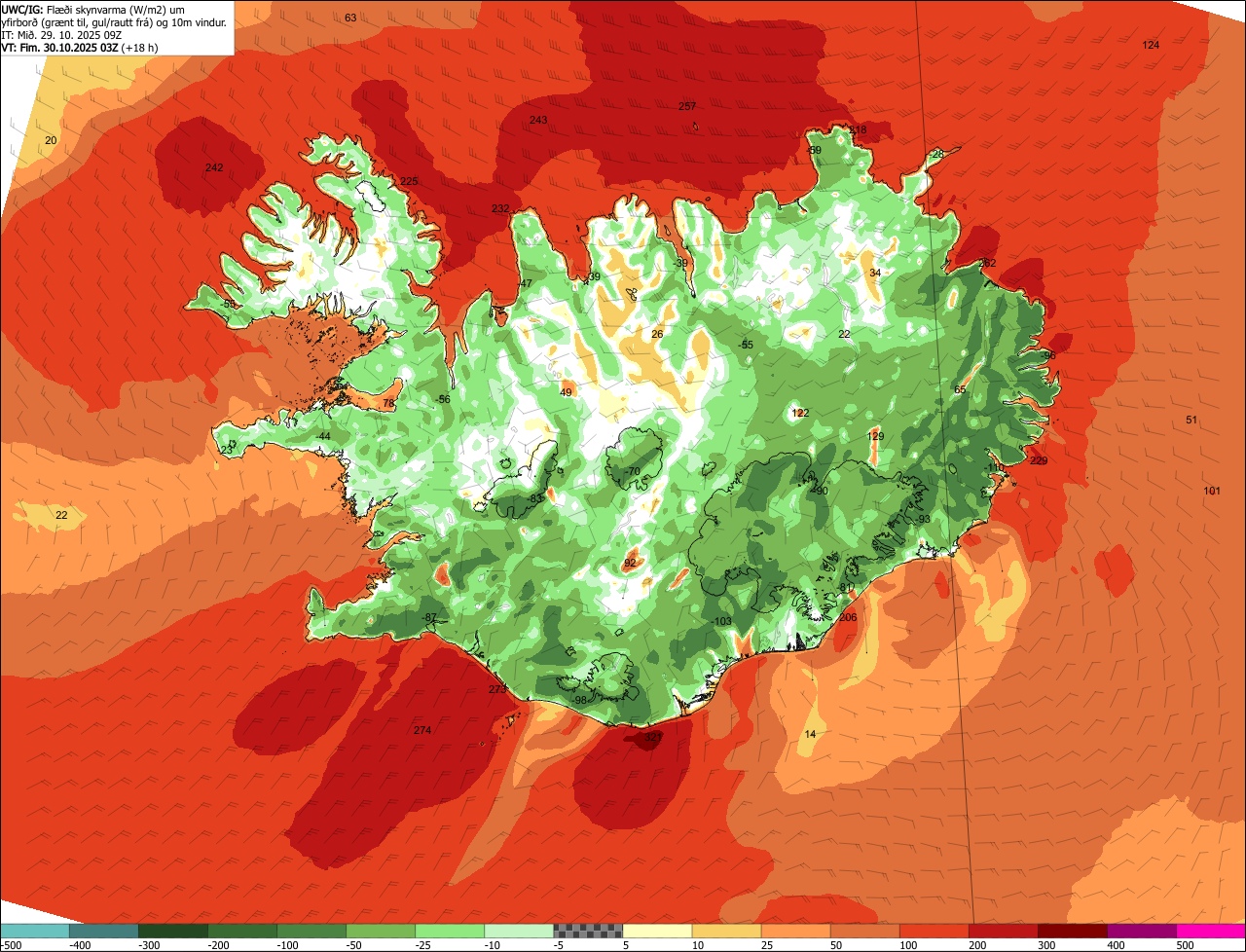The width and height of the screenshot is (1246, 952).
Task: Click the map value '225' near the Westfjords
Action: click(409, 182)
